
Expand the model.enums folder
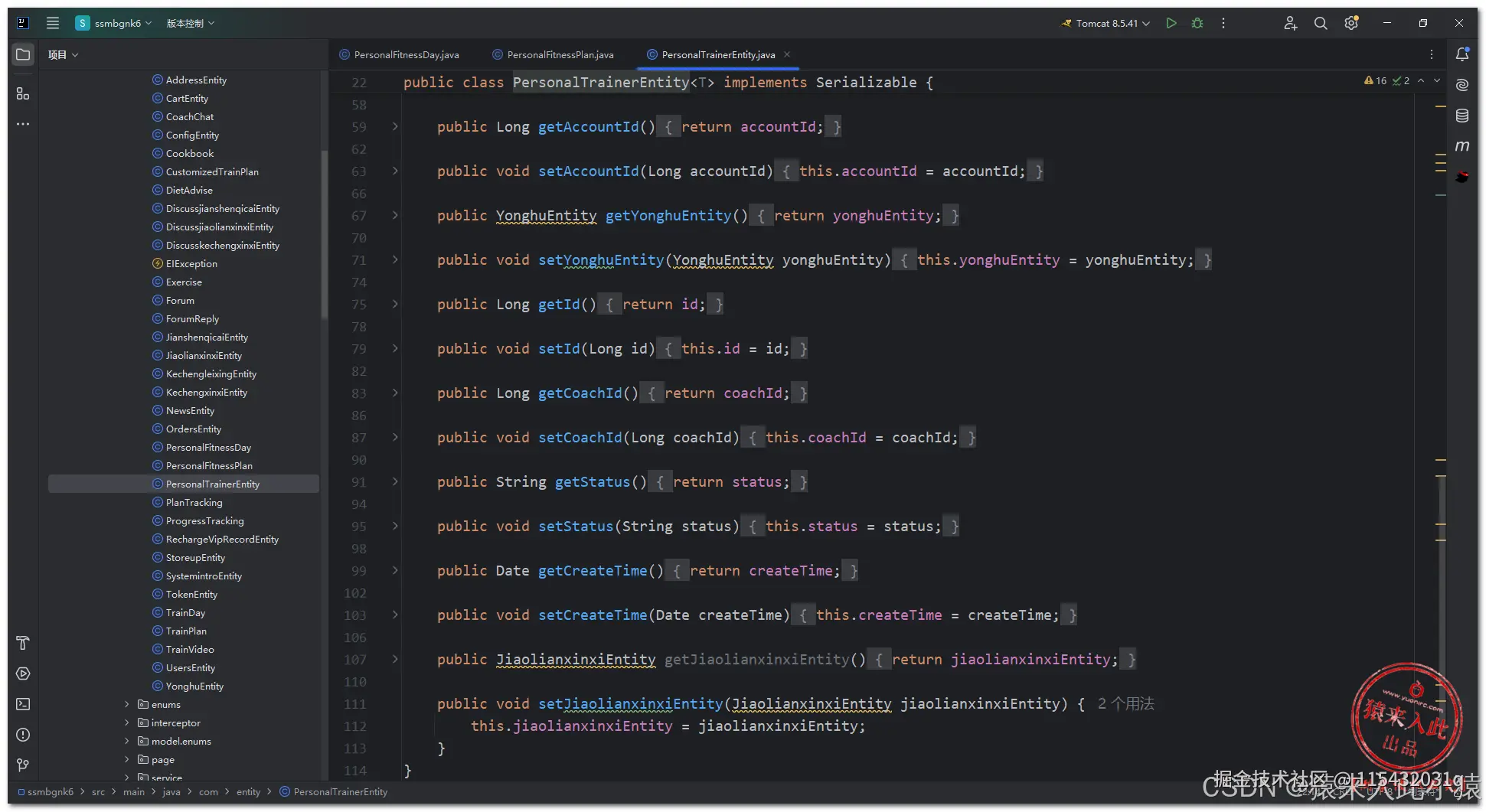tap(127, 741)
